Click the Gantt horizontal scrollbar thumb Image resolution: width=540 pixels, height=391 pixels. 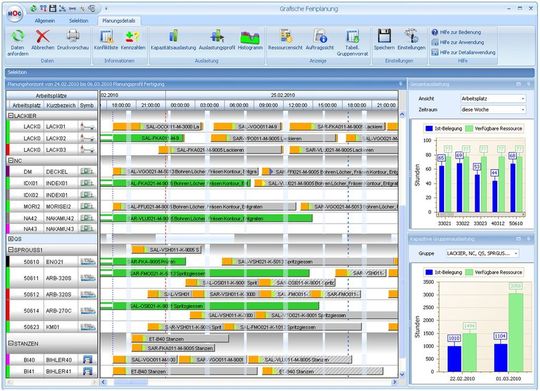pos(131,382)
